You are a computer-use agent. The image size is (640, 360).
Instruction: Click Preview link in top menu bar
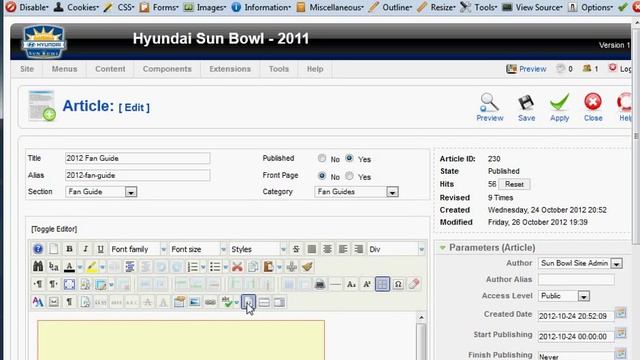[532, 69]
